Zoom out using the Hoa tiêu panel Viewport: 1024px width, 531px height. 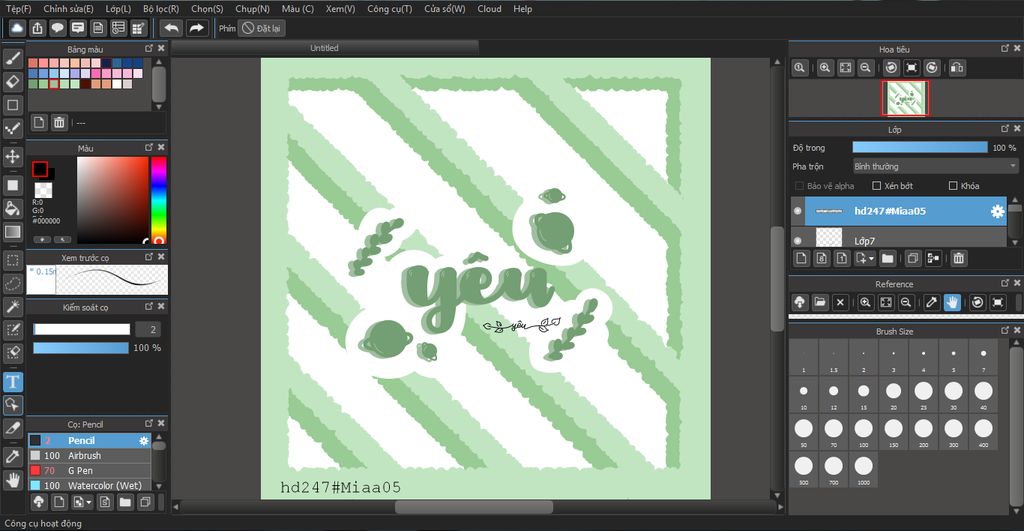pos(865,67)
